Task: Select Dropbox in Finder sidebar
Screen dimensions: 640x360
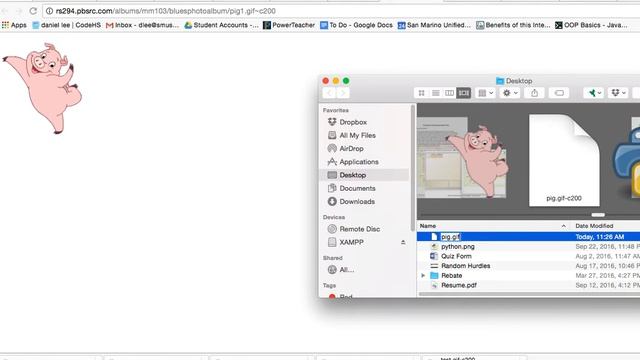Action: 347,122
